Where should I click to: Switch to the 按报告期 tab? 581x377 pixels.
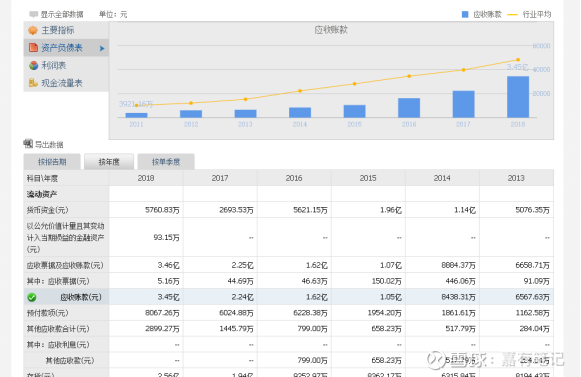pyautogui.click(x=52, y=162)
